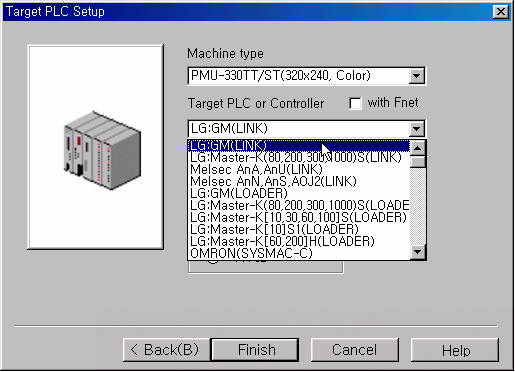Open the Machine type dropdown arrow
The image size is (515, 372).
click(417, 76)
